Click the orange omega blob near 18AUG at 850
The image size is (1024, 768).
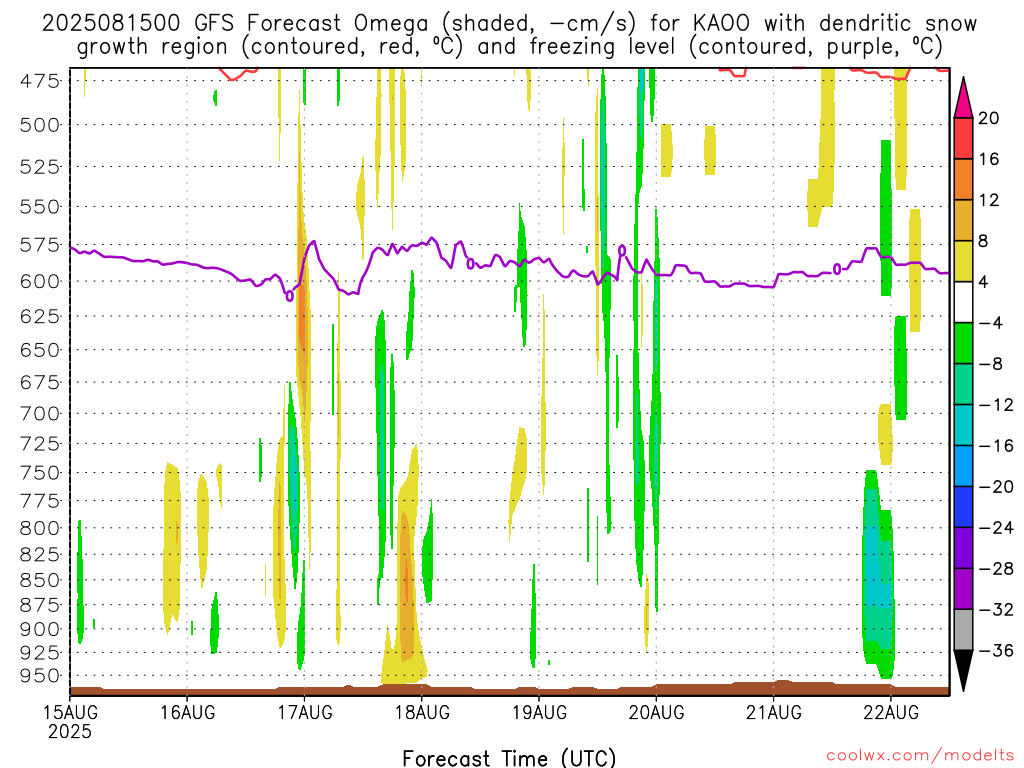pyautogui.click(x=406, y=581)
